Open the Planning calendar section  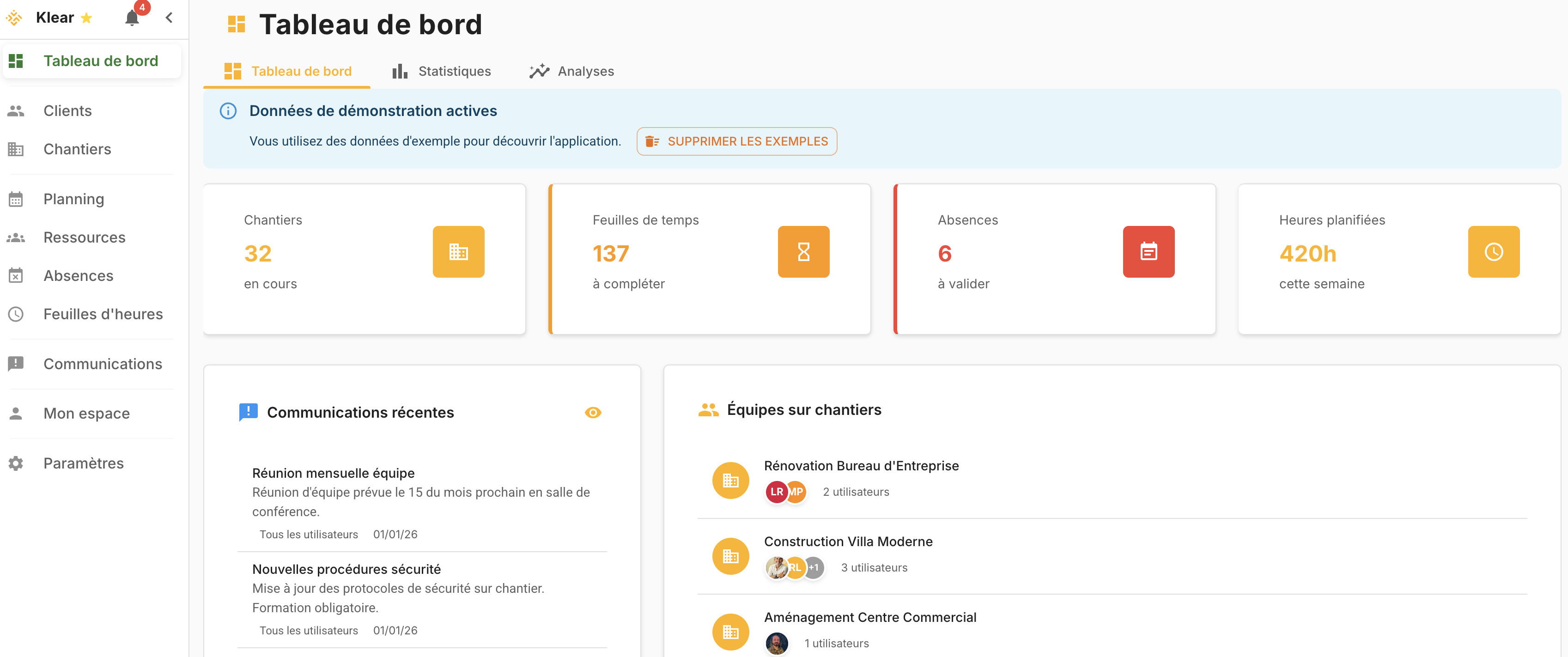tap(73, 199)
